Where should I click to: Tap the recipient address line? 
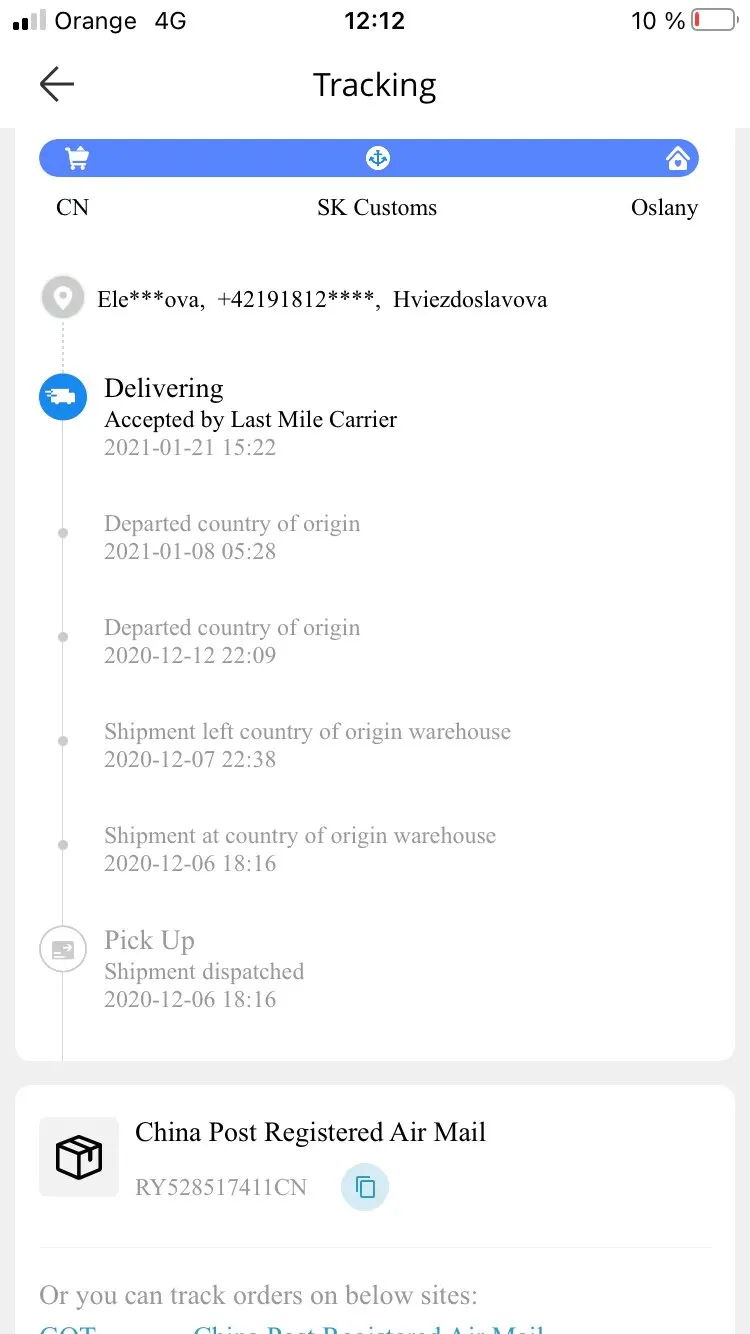click(322, 299)
